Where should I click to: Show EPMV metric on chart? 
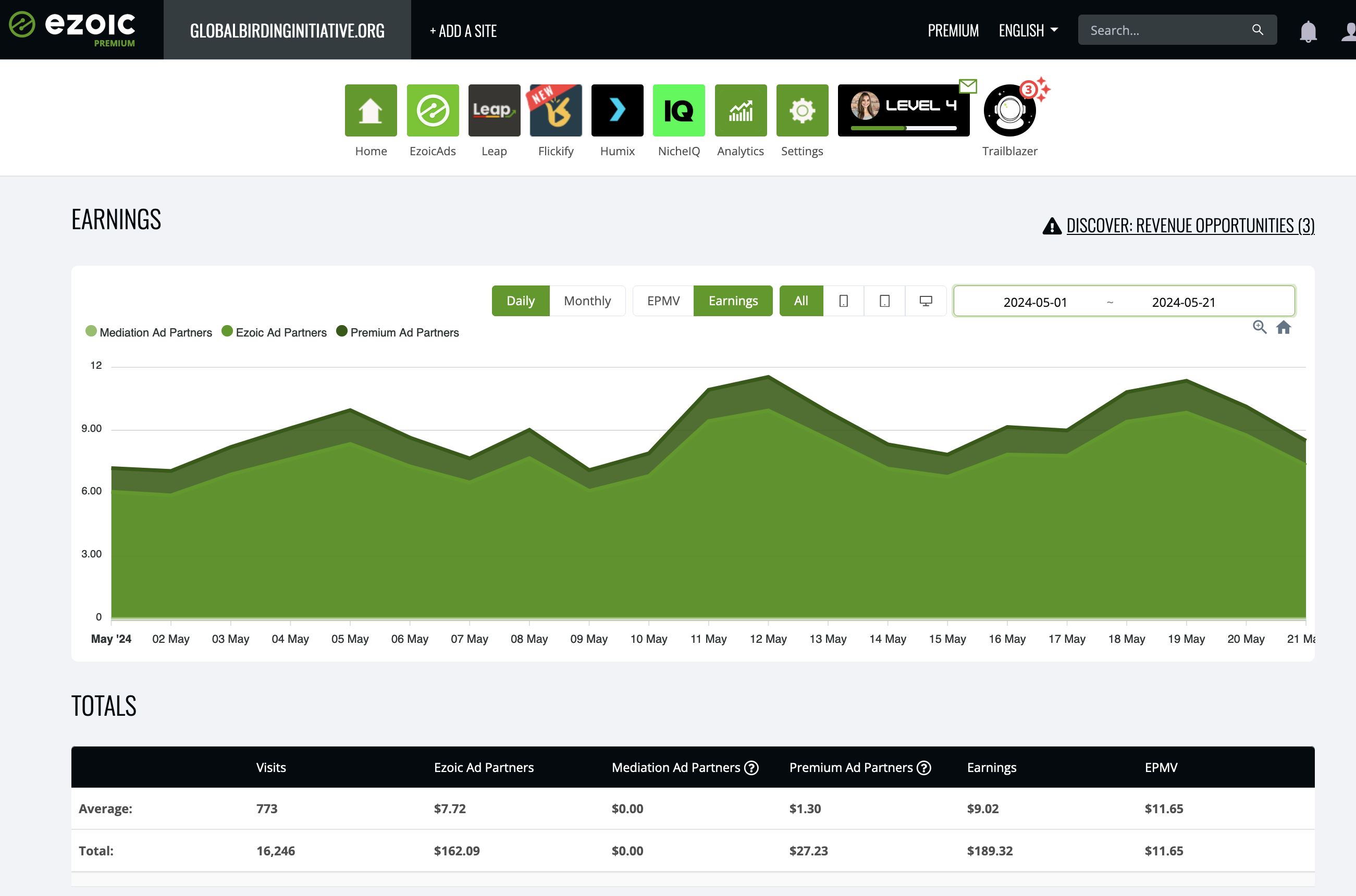coord(663,301)
